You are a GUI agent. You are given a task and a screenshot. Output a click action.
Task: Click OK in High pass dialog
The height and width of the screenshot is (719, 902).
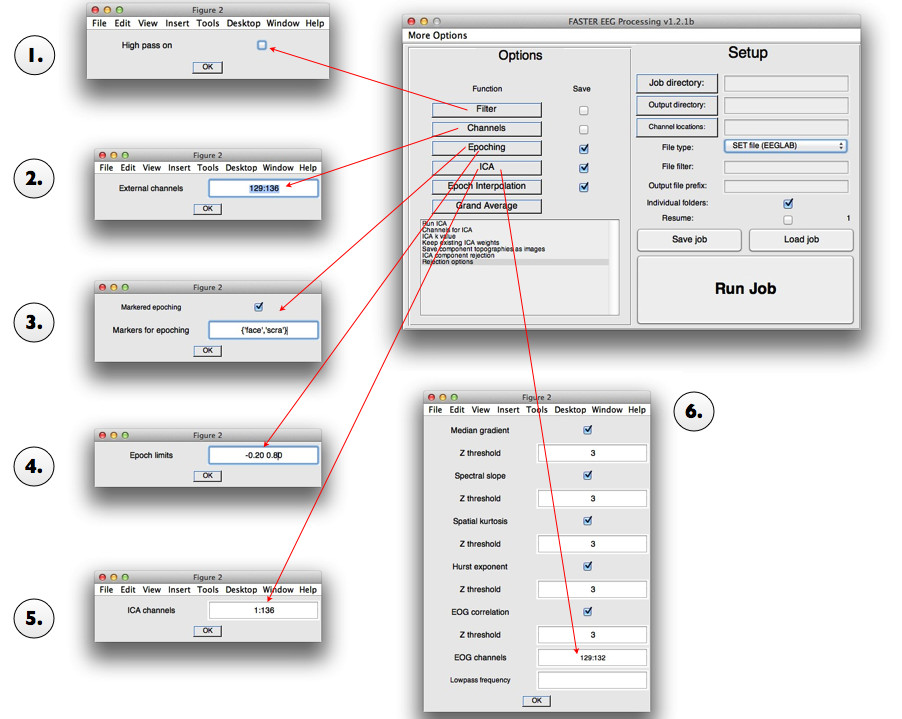click(x=208, y=67)
